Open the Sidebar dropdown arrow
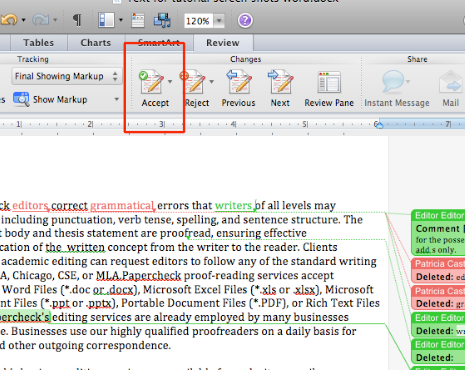This screenshot has height=370, width=465. click(x=121, y=20)
